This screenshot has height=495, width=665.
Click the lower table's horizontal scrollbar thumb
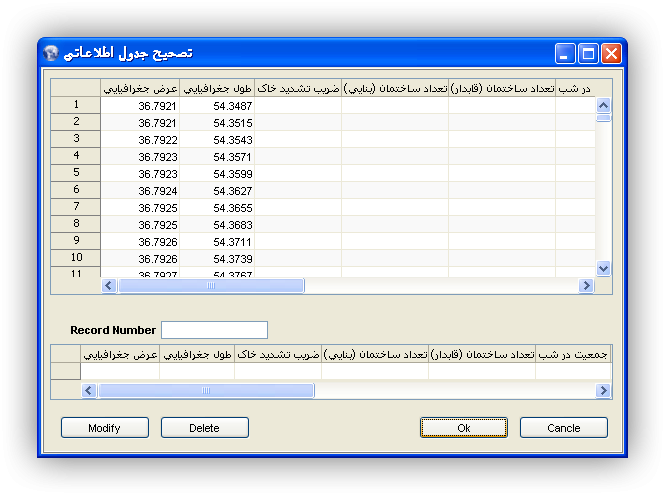[205, 391]
